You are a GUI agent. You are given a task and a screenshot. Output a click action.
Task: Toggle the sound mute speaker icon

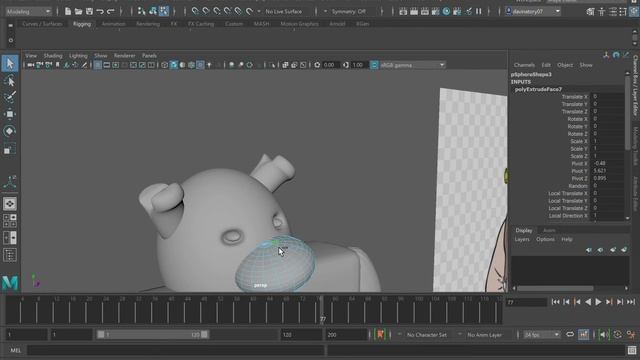coord(603,335)
